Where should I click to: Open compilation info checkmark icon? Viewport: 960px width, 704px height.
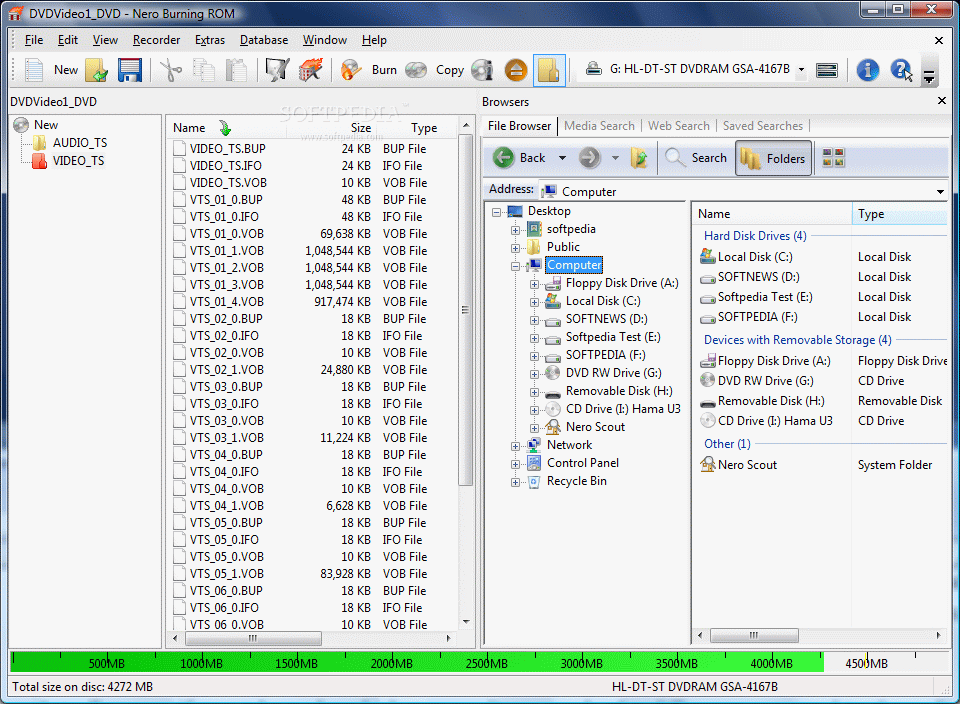click(277, 70)
